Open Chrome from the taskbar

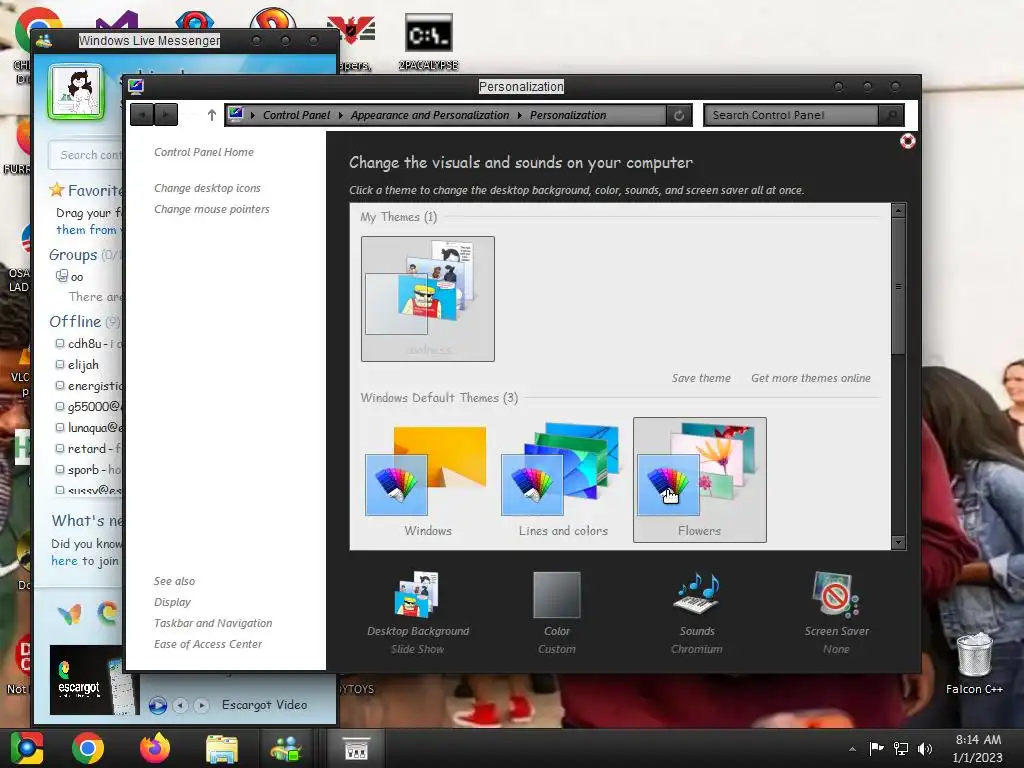88,748
